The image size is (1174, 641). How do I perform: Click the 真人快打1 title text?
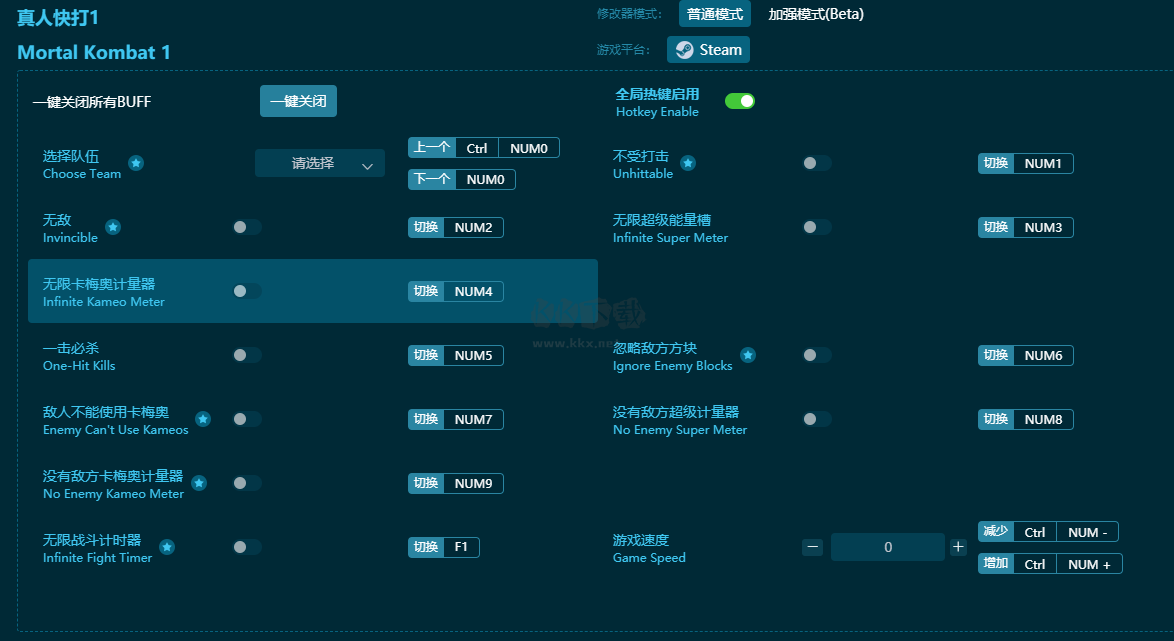pyautogui.click(x=58, y=17)
